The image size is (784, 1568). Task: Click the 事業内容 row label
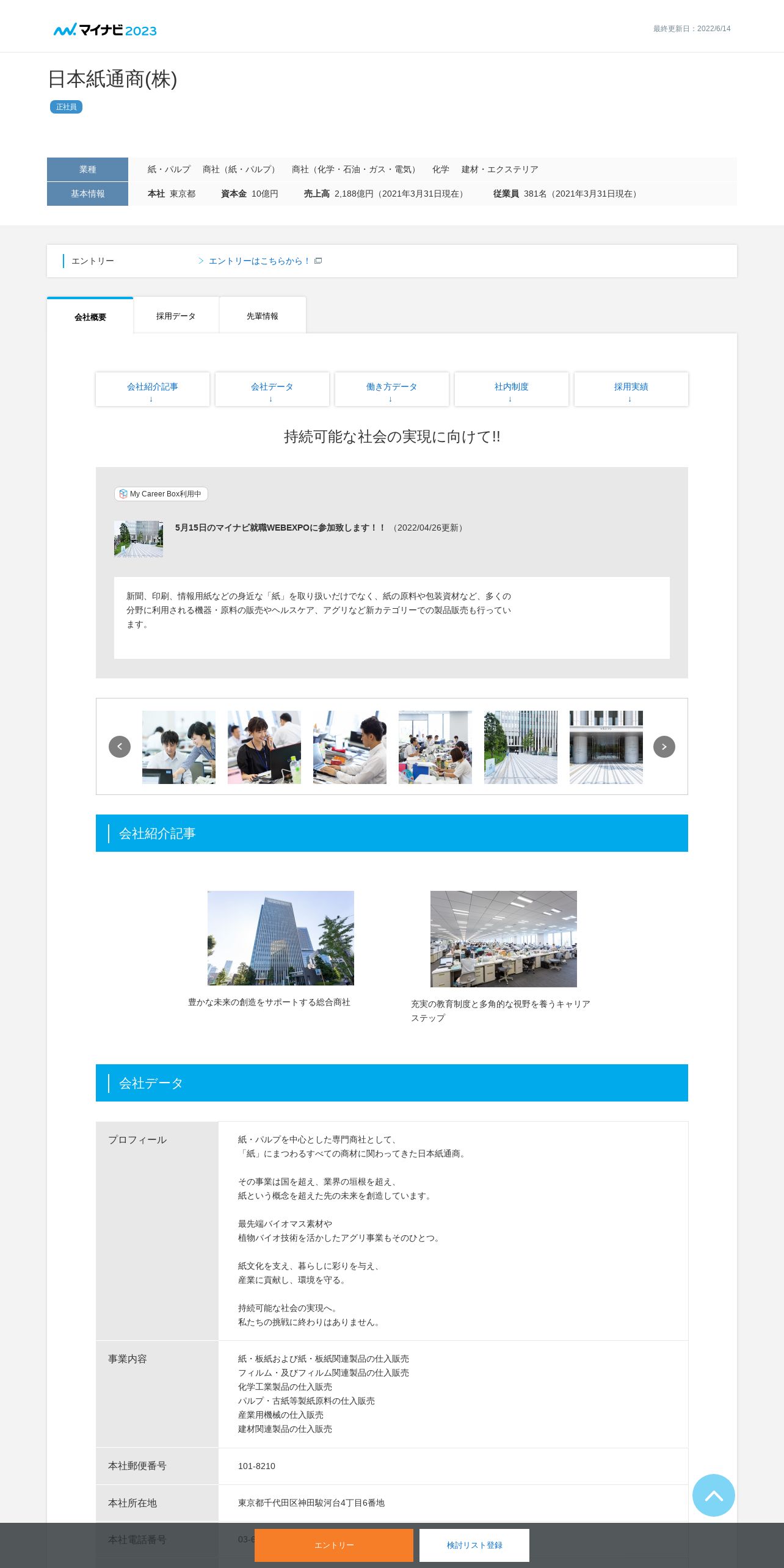click(x=128, y=1359)
